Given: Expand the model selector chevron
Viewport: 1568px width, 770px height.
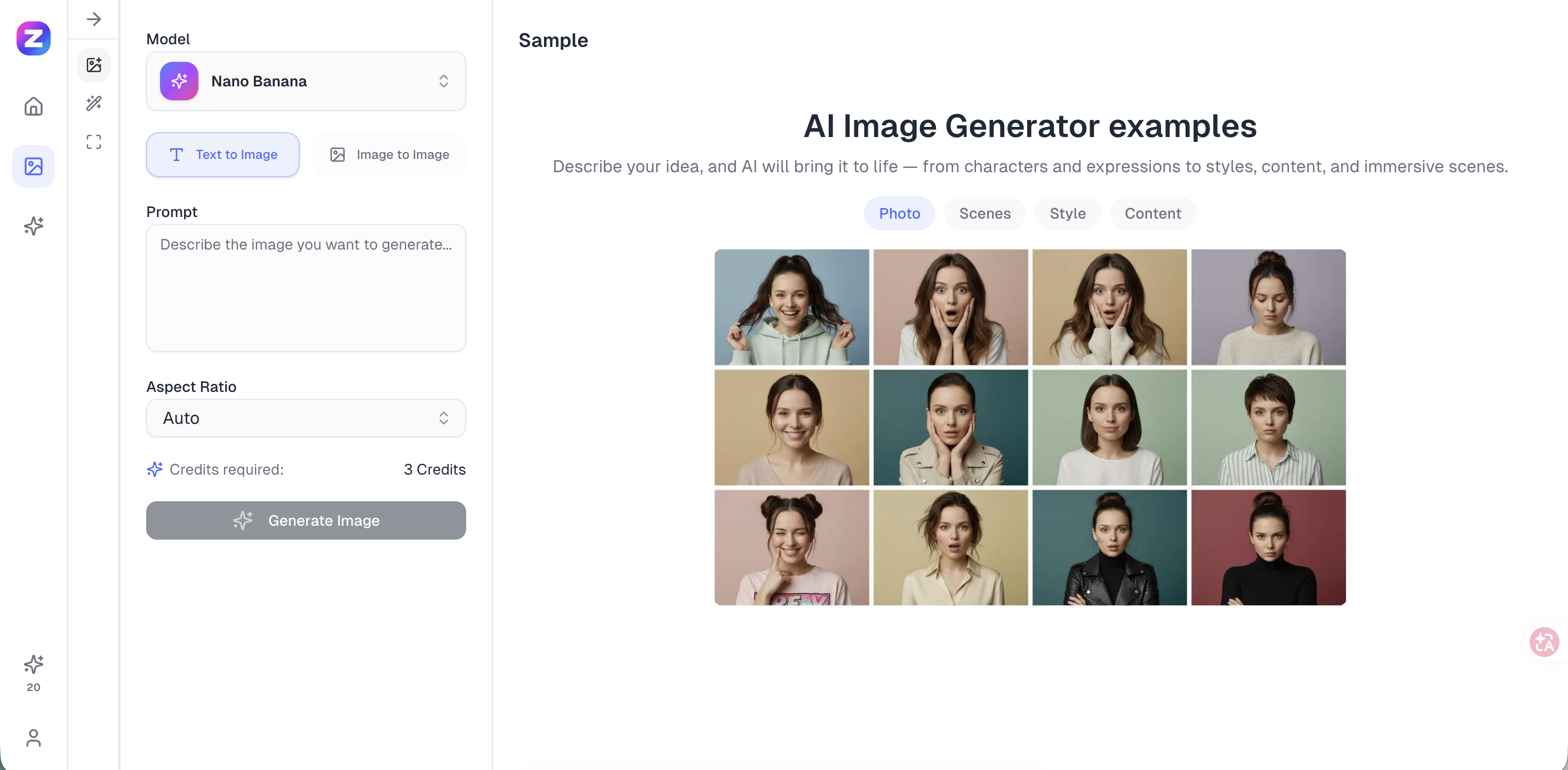Looking at the screenshot, I should pos(444,81).
